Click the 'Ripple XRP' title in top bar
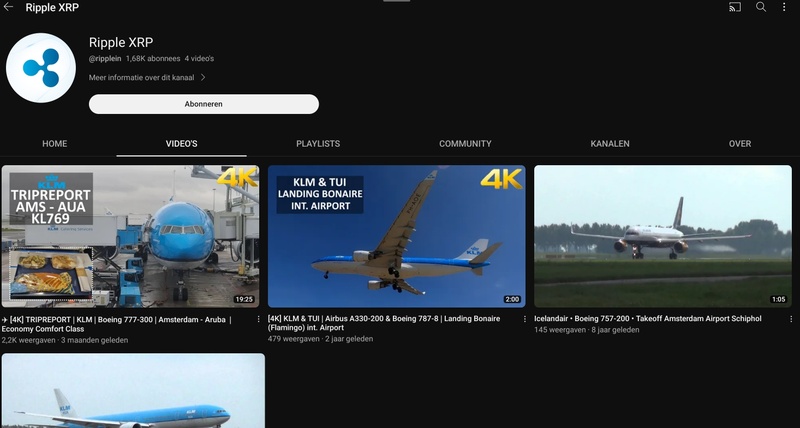The height and width of the screenshot is (428, 800). [x=52, y=8]
